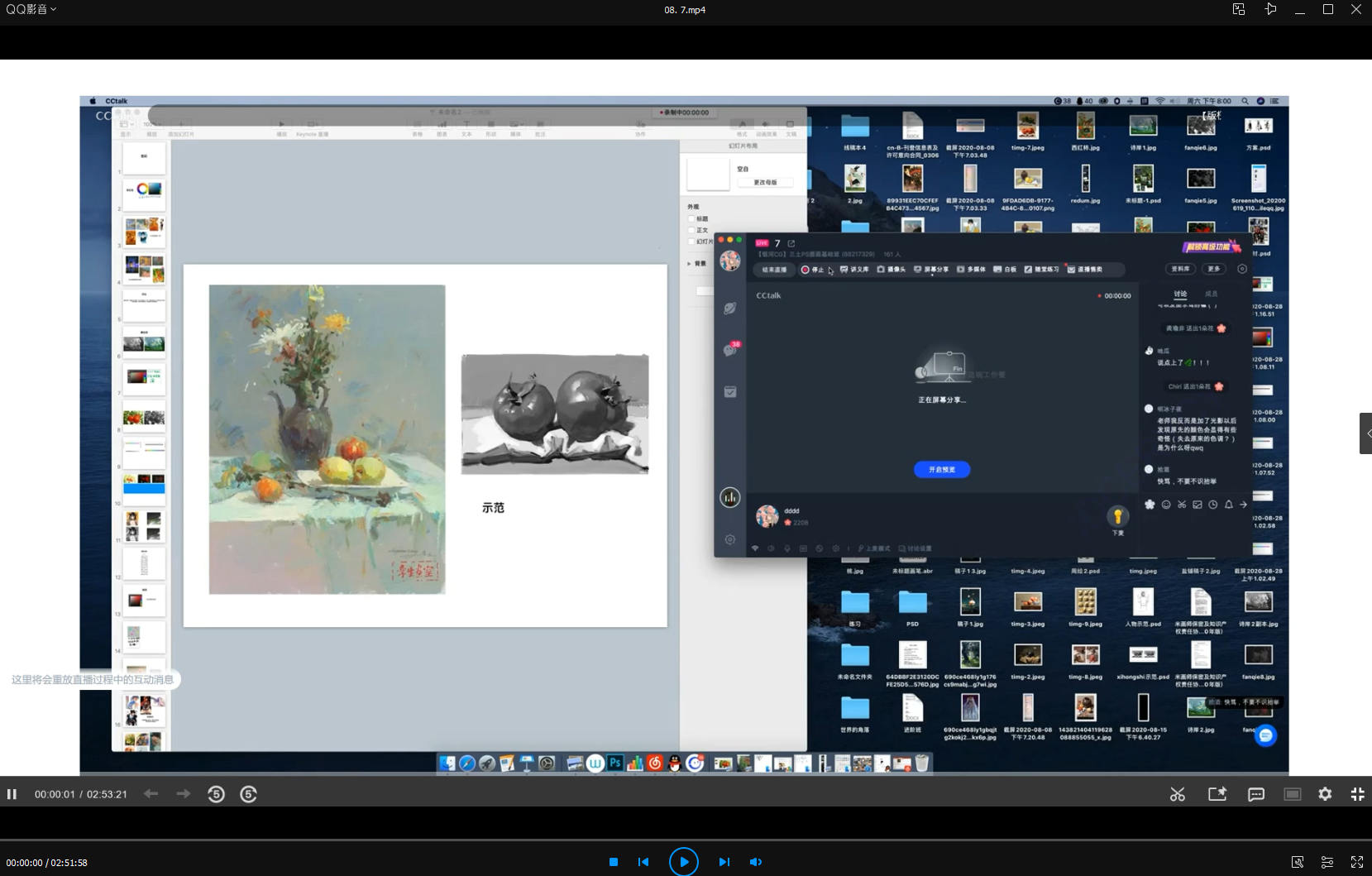Stop playback with the blue square icon
This screenshot has width=1372, height=876.
coord(614,862)
